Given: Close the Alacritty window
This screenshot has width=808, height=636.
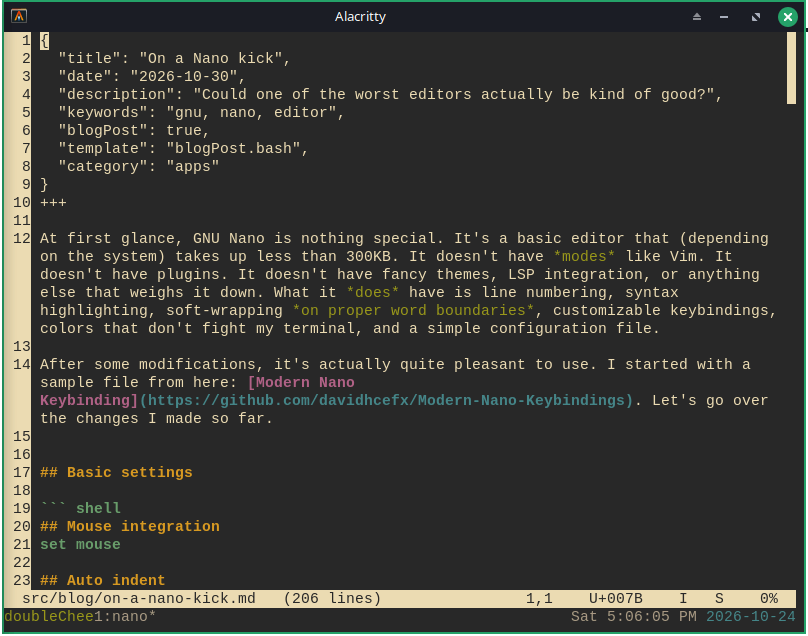Looking at the screenshot, I should pyautogui.click(x=787, y=17).
